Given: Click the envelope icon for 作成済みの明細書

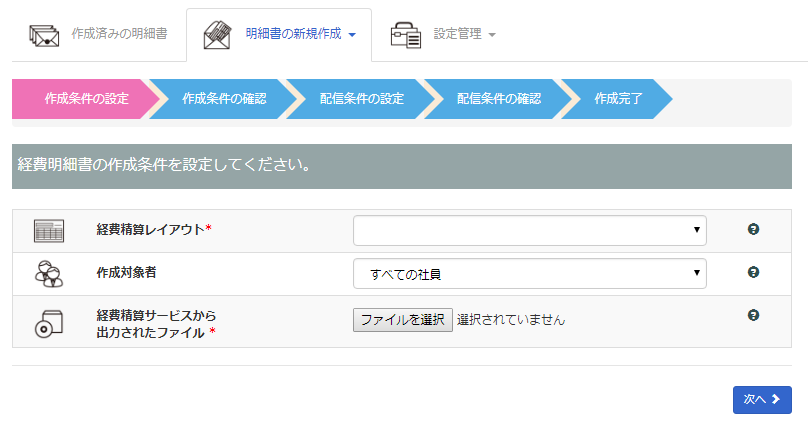Looking at the screenshot, I should click(44, 35).
